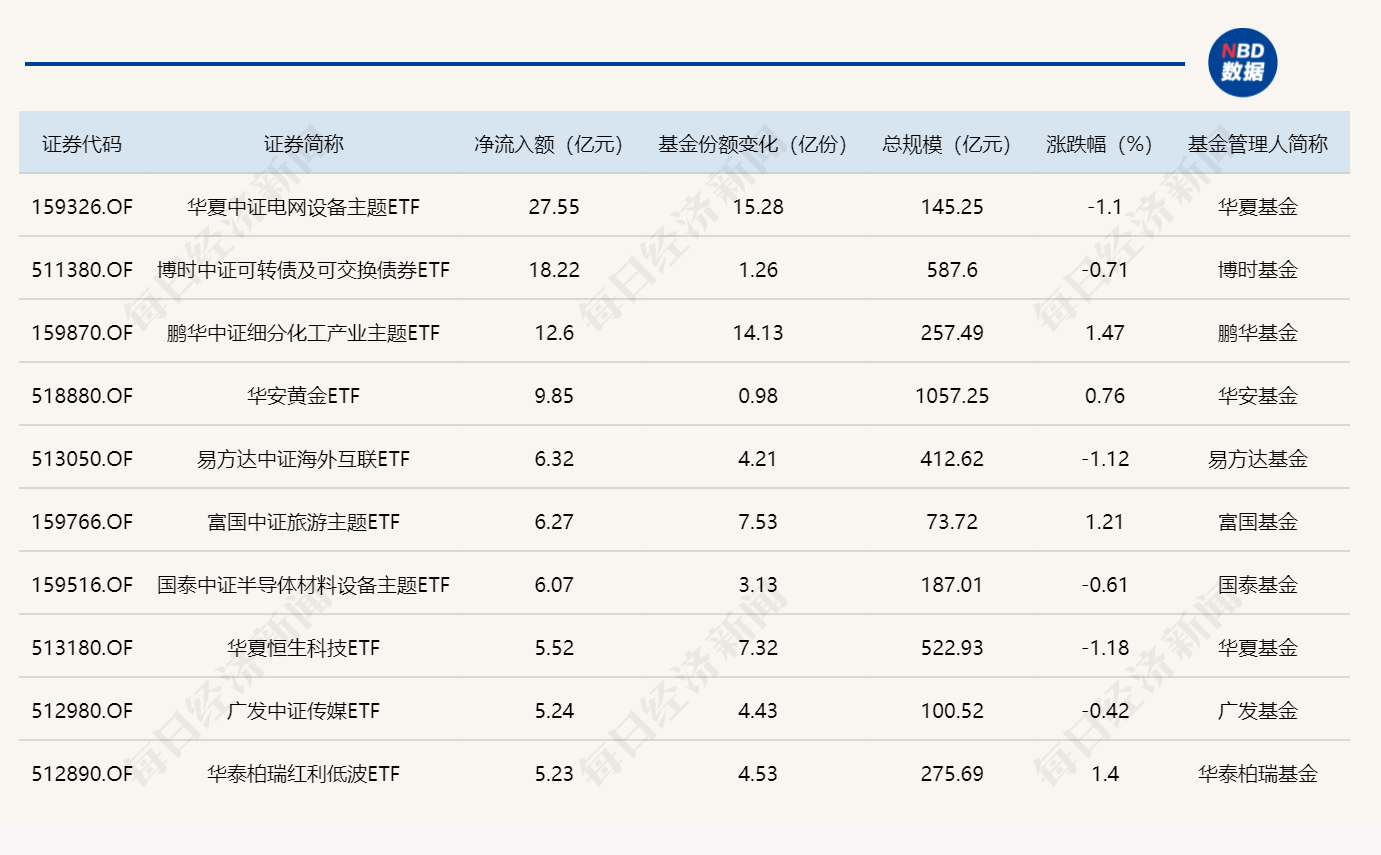
Task: Click 易方达基金 manager label
Action: [1258, 459]
